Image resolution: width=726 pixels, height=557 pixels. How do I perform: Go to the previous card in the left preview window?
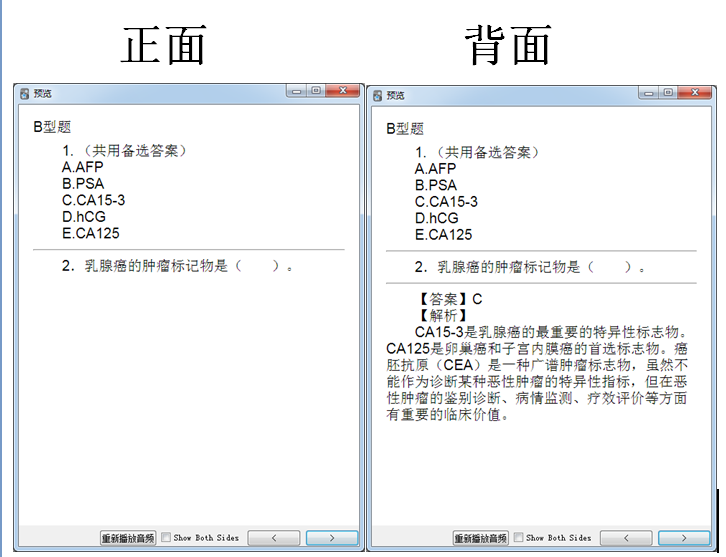[x=274, y=538]
